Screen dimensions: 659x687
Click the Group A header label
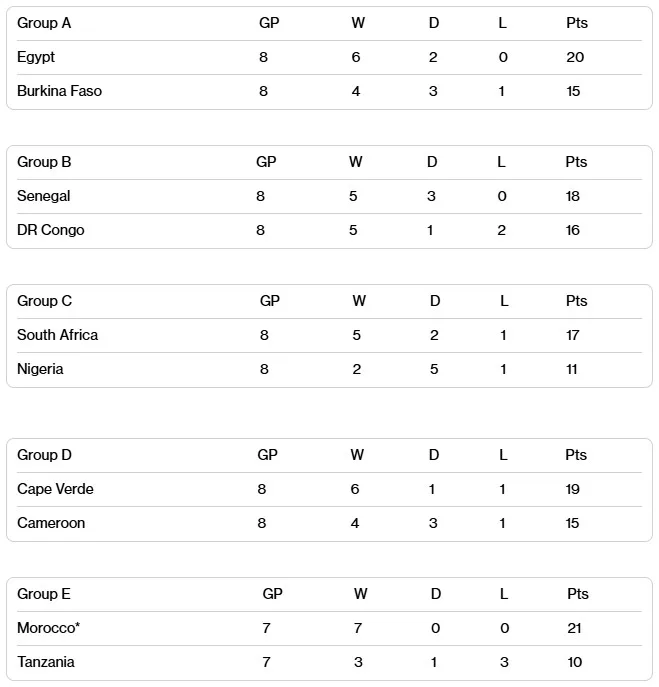(x=44, y=23)
